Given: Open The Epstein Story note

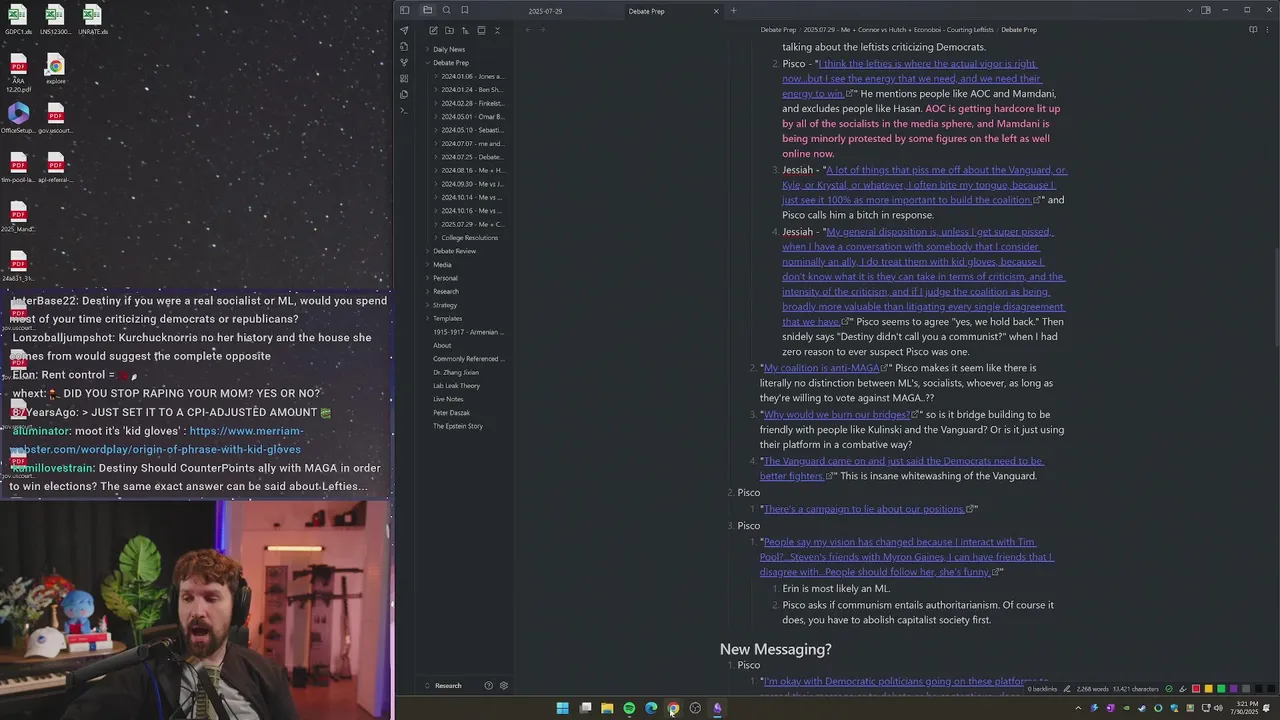Looking at the screenshot, I should tap(458, 426).
